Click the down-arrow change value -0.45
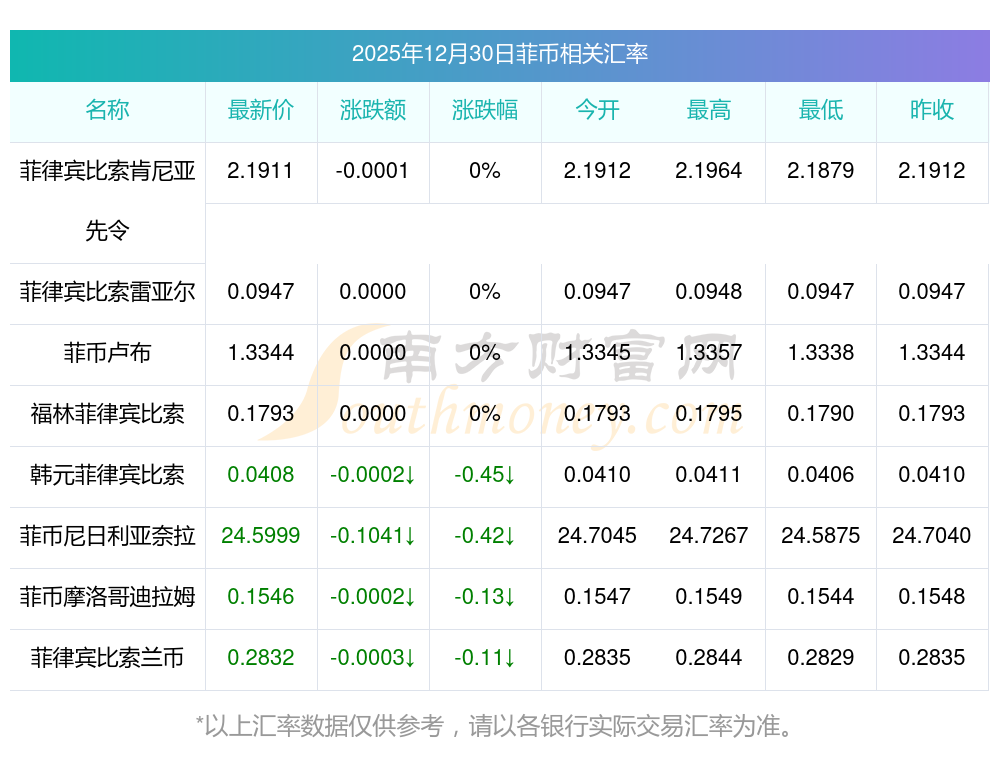This screenshot has width=1000, height=757. (x=485, y=474)
